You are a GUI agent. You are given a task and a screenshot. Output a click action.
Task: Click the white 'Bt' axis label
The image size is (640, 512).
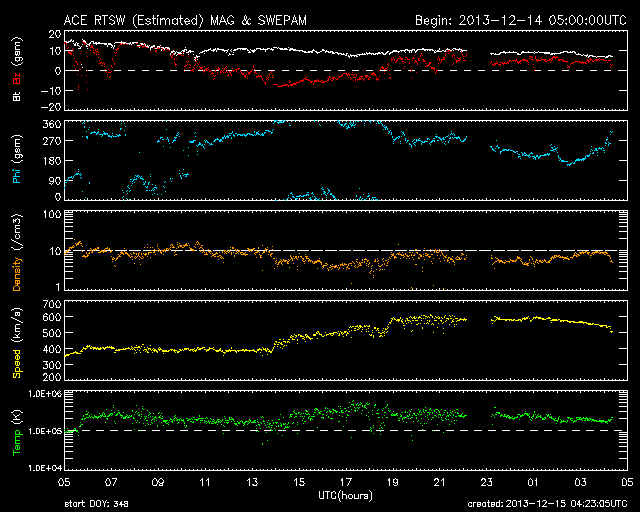(x=17, y=96)
